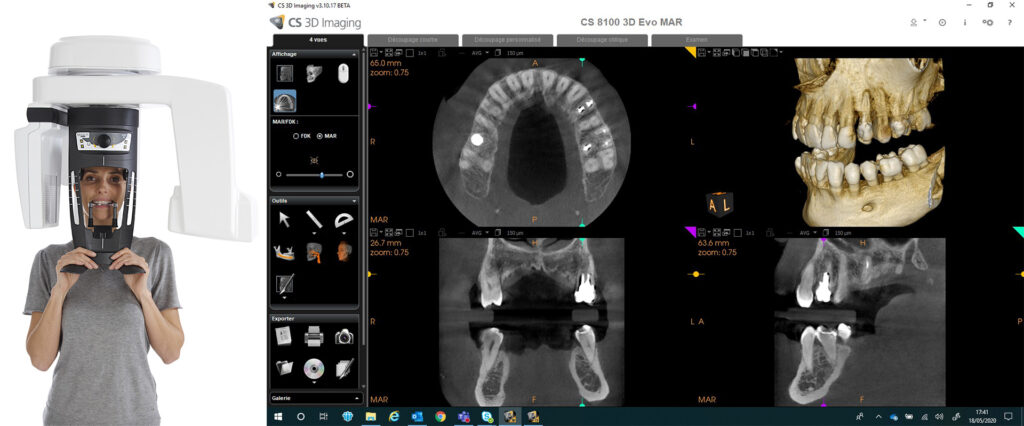1024x426 pixels.
Task: Select the protractor angle tool
Action: pos(344,220)
